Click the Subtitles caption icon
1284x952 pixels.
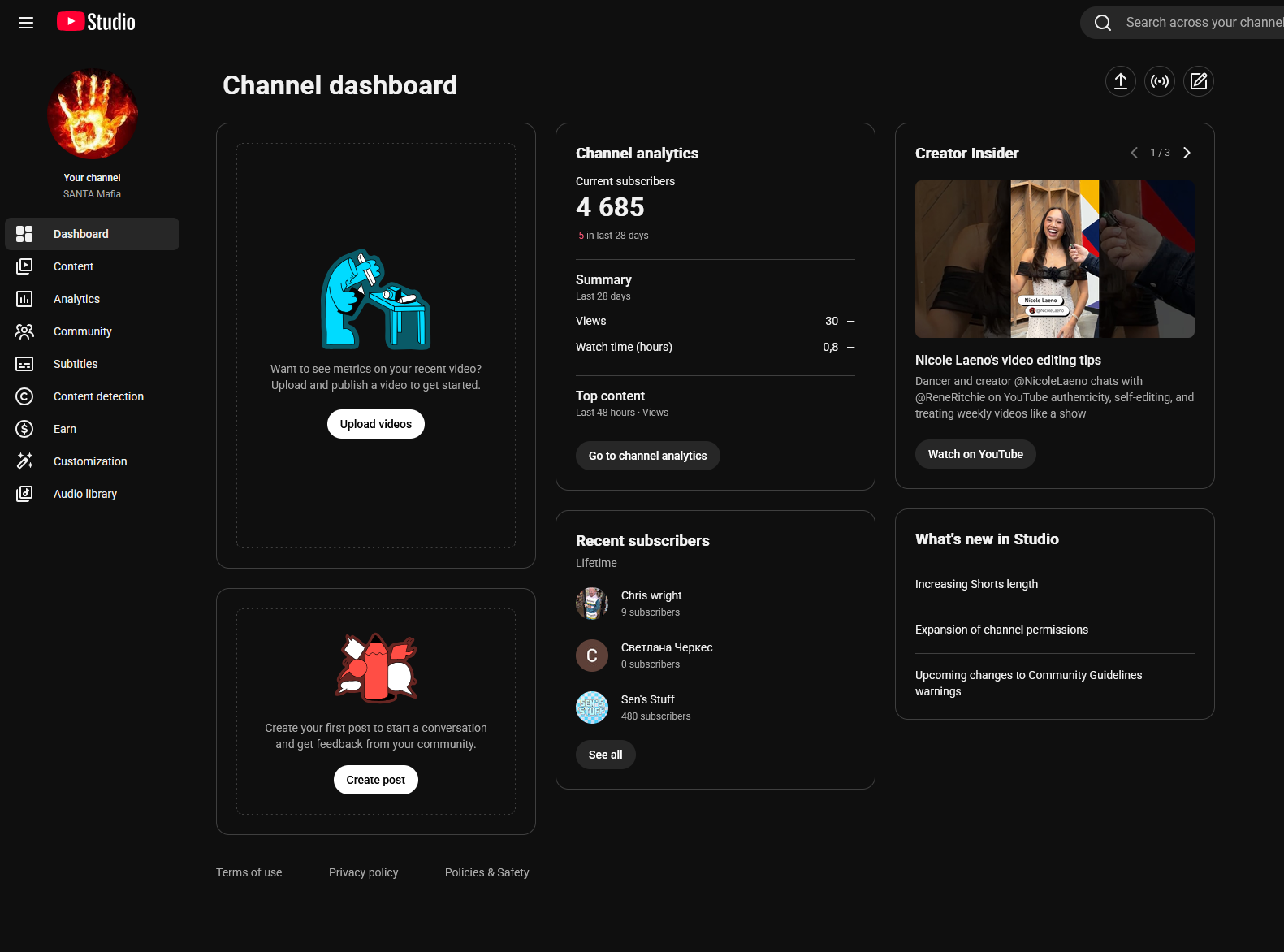[24, 364]
